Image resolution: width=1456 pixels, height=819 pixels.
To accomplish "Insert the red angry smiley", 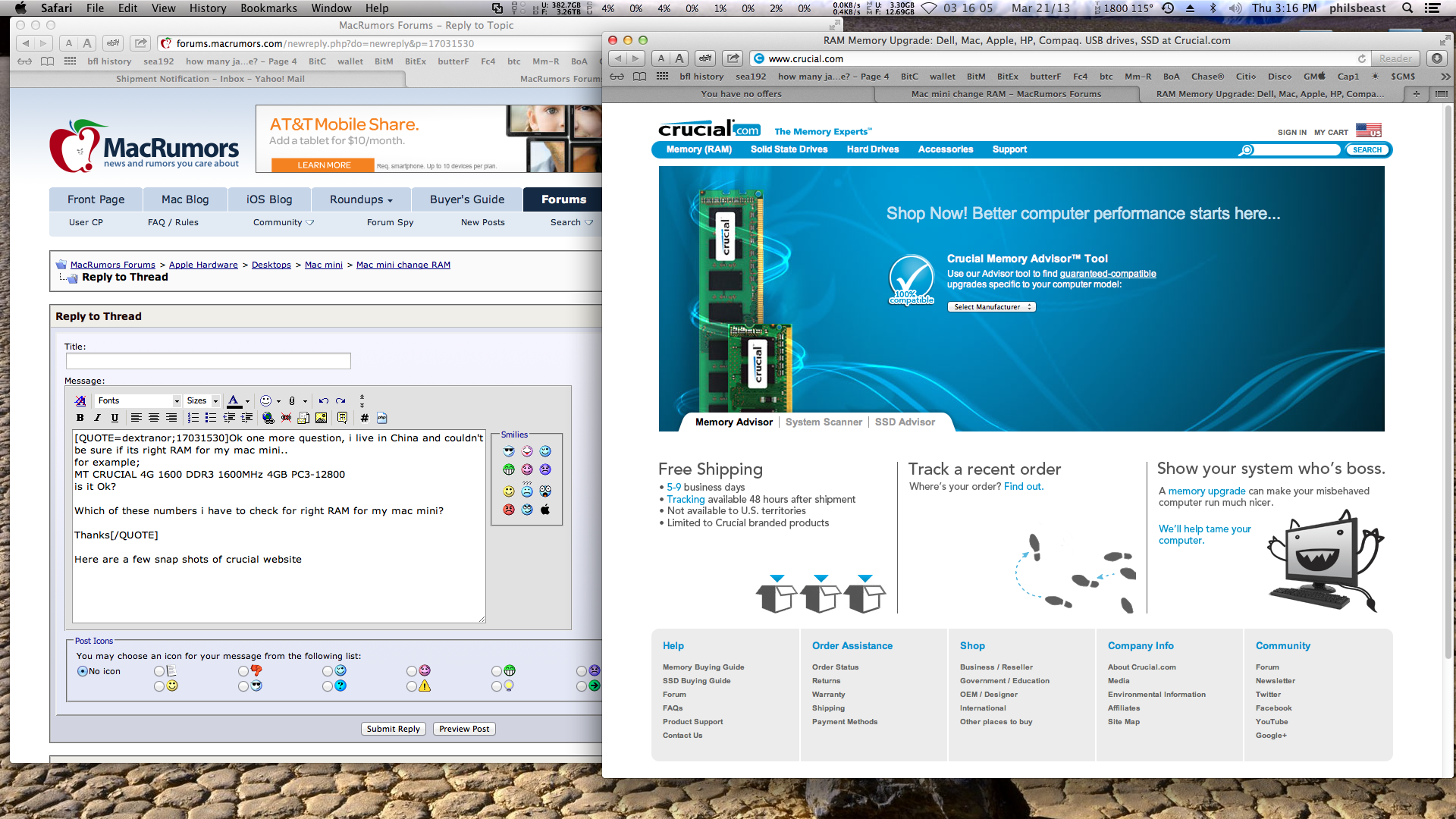I will [x=509, y=510].
